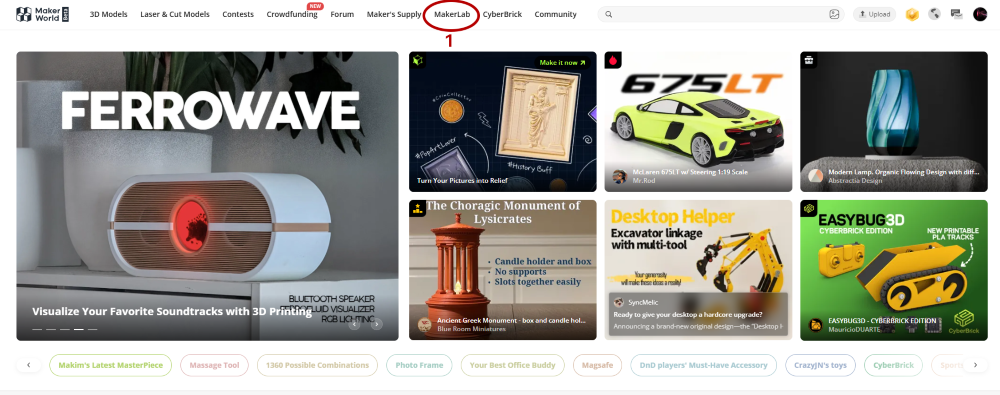Show previous slide in FERROWAVE banner
The width and height of the screenshot is (1000, 395).
pos(355,324)
